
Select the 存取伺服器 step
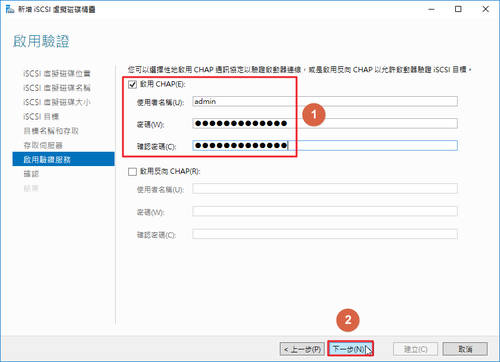coord(43,145)
